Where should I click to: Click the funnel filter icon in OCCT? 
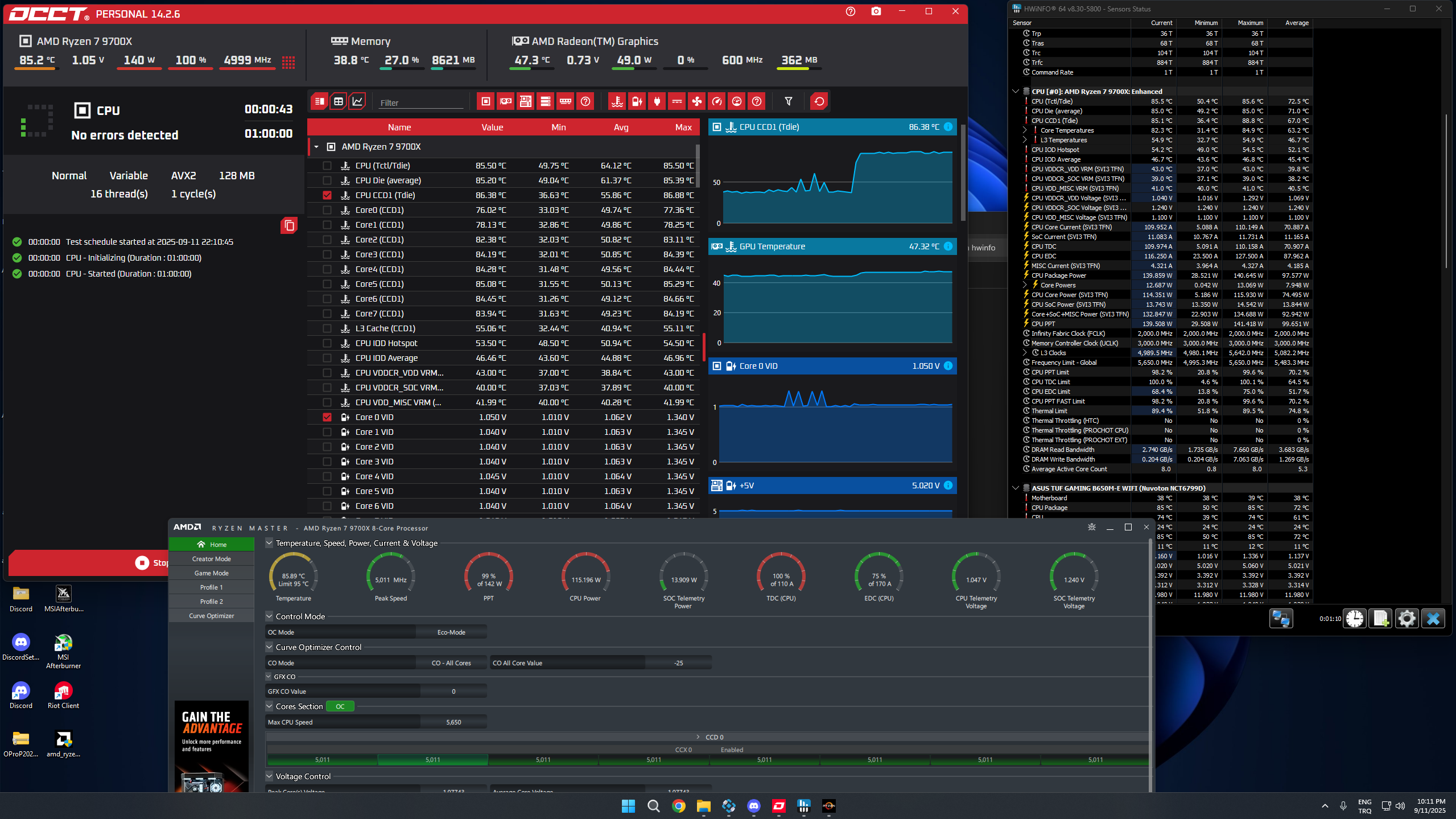(x=789, y=101)
